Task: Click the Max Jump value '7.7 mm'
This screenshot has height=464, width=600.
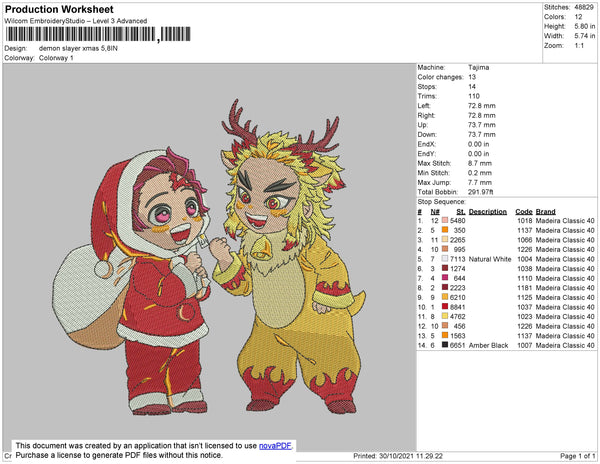Action: (480, 182)
